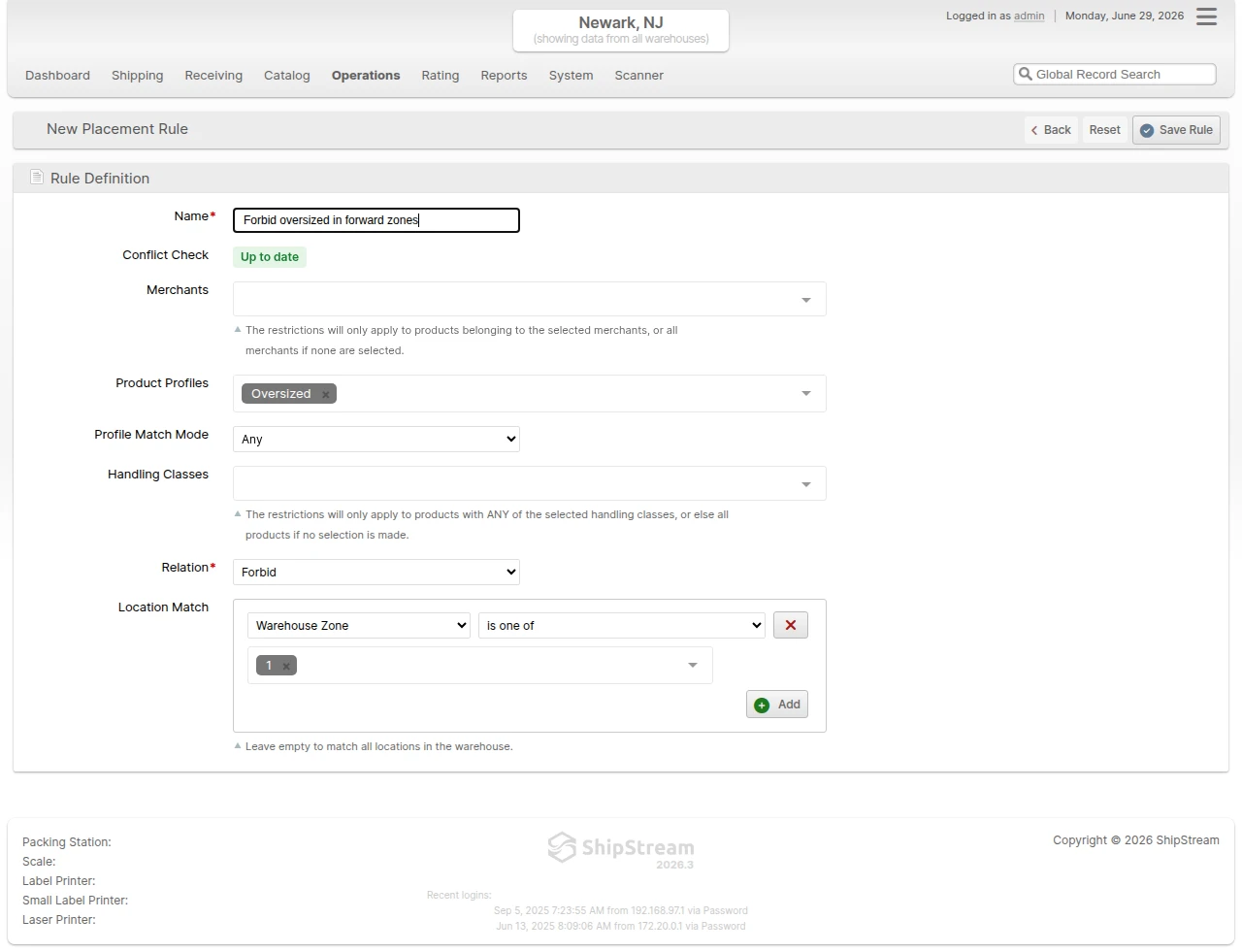
Task: Click the search magnifier icon
Action: point(1025,74)
